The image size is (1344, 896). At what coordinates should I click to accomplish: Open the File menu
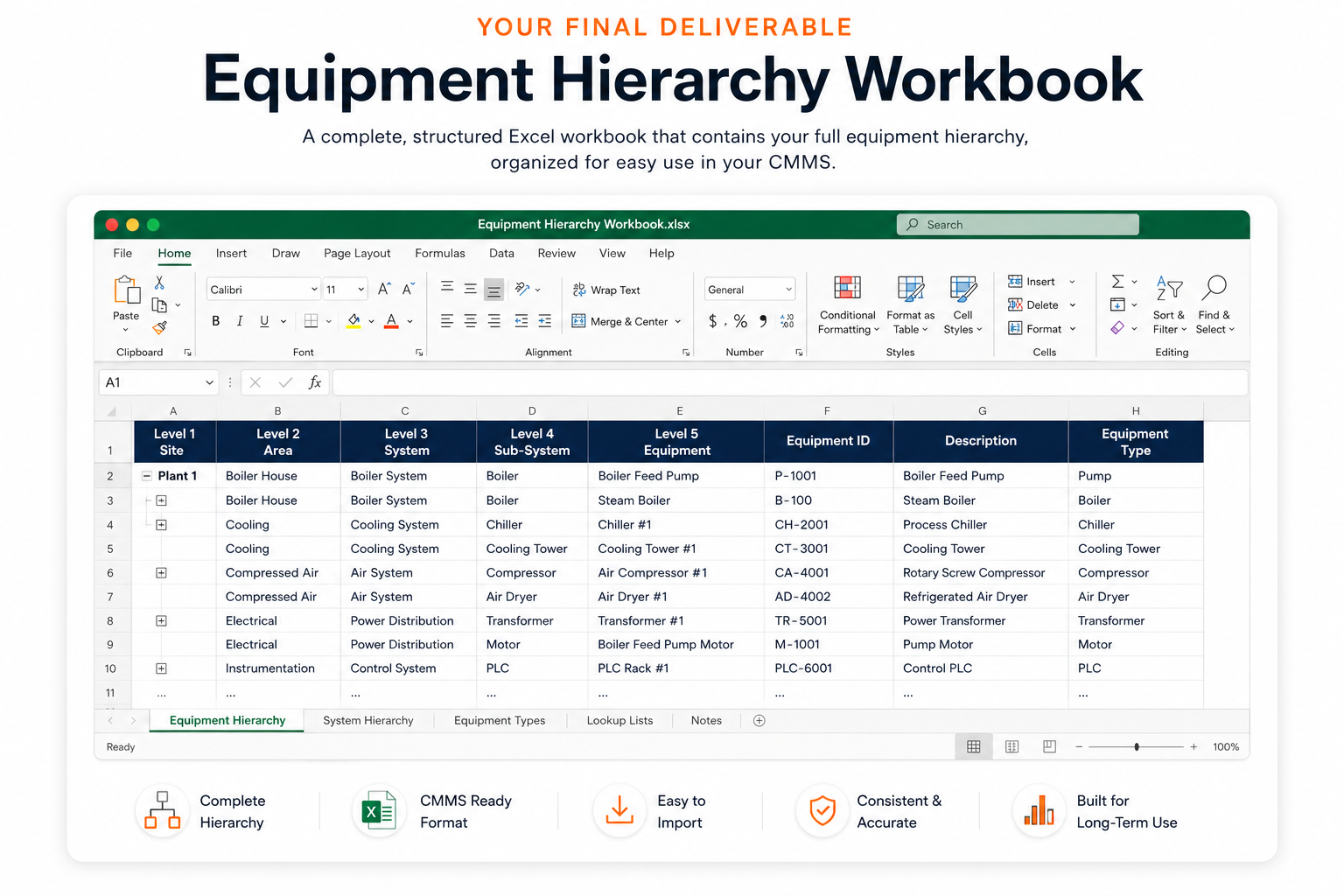pyautogui.click(x=122, y=253)
